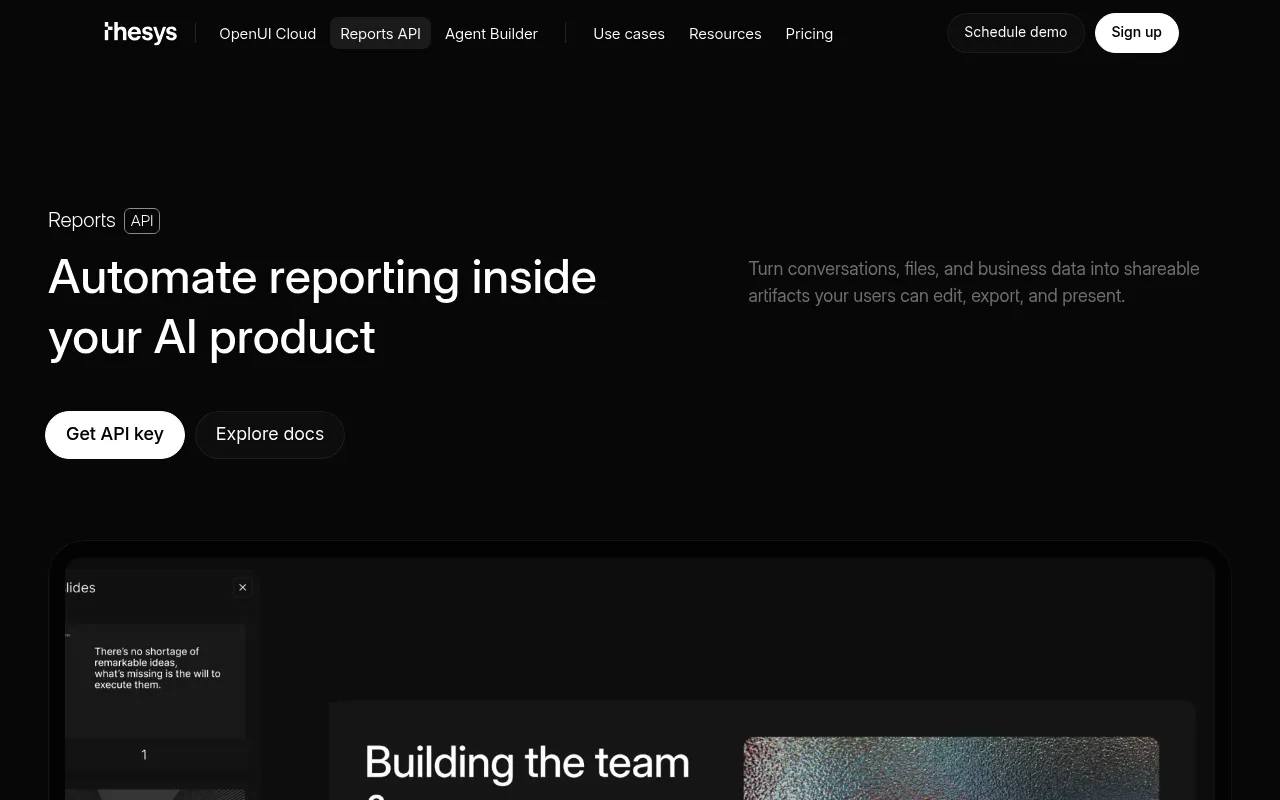Click the 'Turn conversations, files, and business data' description
1280x800 pixels.
974,282
